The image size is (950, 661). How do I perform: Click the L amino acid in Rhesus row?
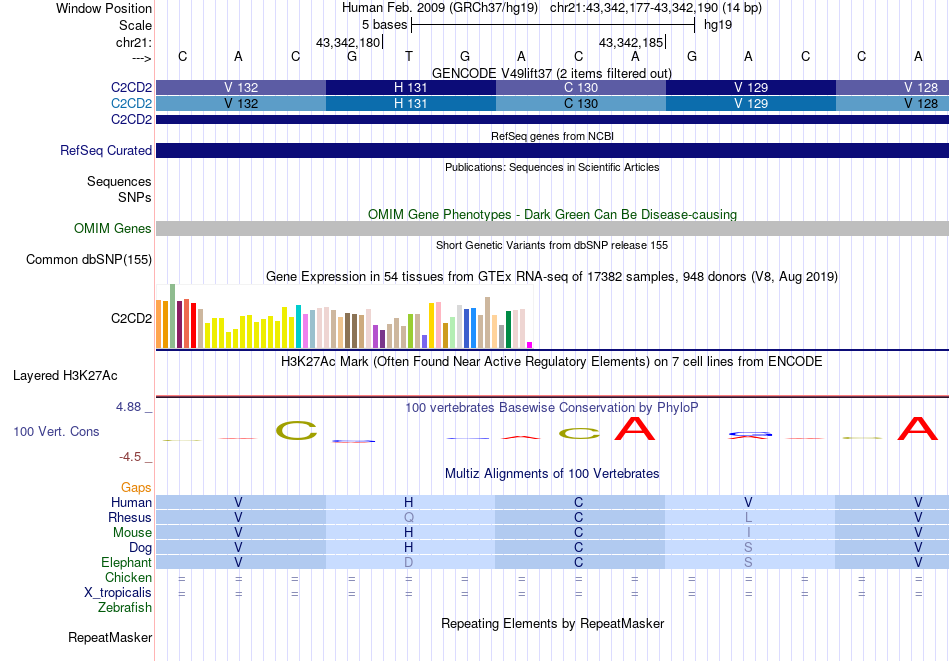(x=748, y=517)
